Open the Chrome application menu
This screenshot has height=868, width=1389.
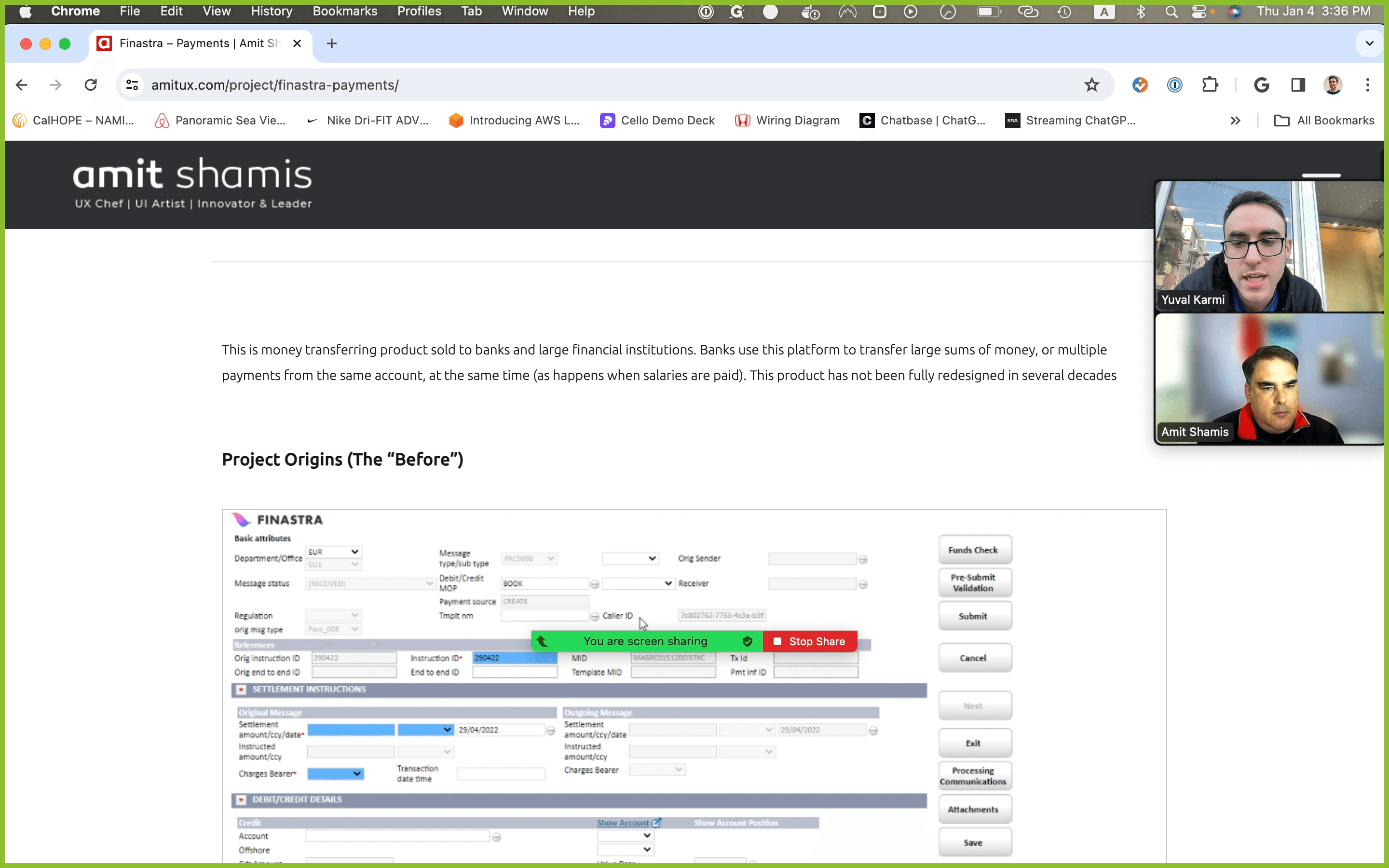pos(75,12)
